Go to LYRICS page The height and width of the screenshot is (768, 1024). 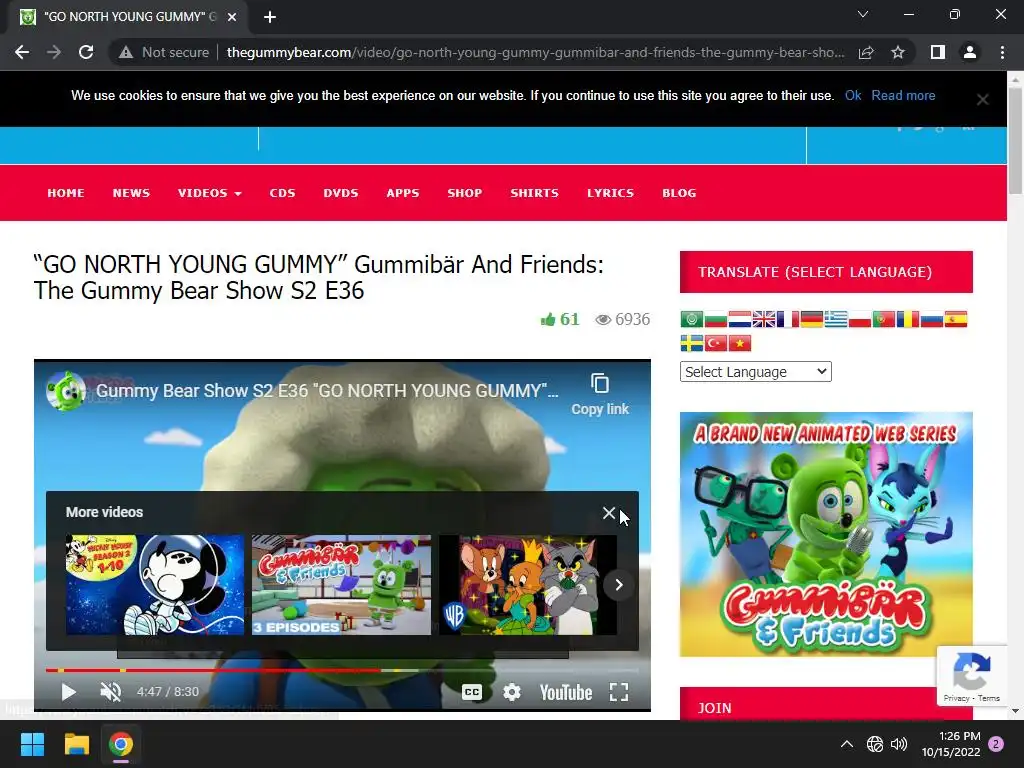tap(610, 193)
